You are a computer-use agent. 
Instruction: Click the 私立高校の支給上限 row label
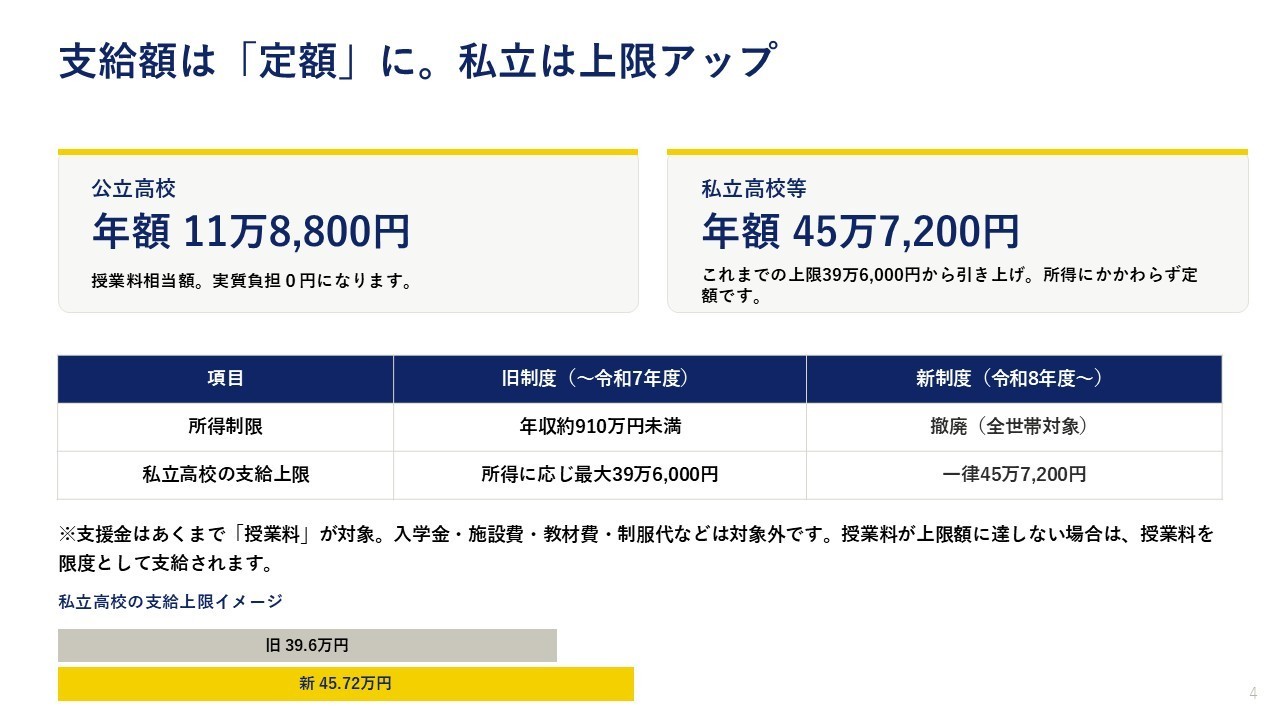(225, 475)
